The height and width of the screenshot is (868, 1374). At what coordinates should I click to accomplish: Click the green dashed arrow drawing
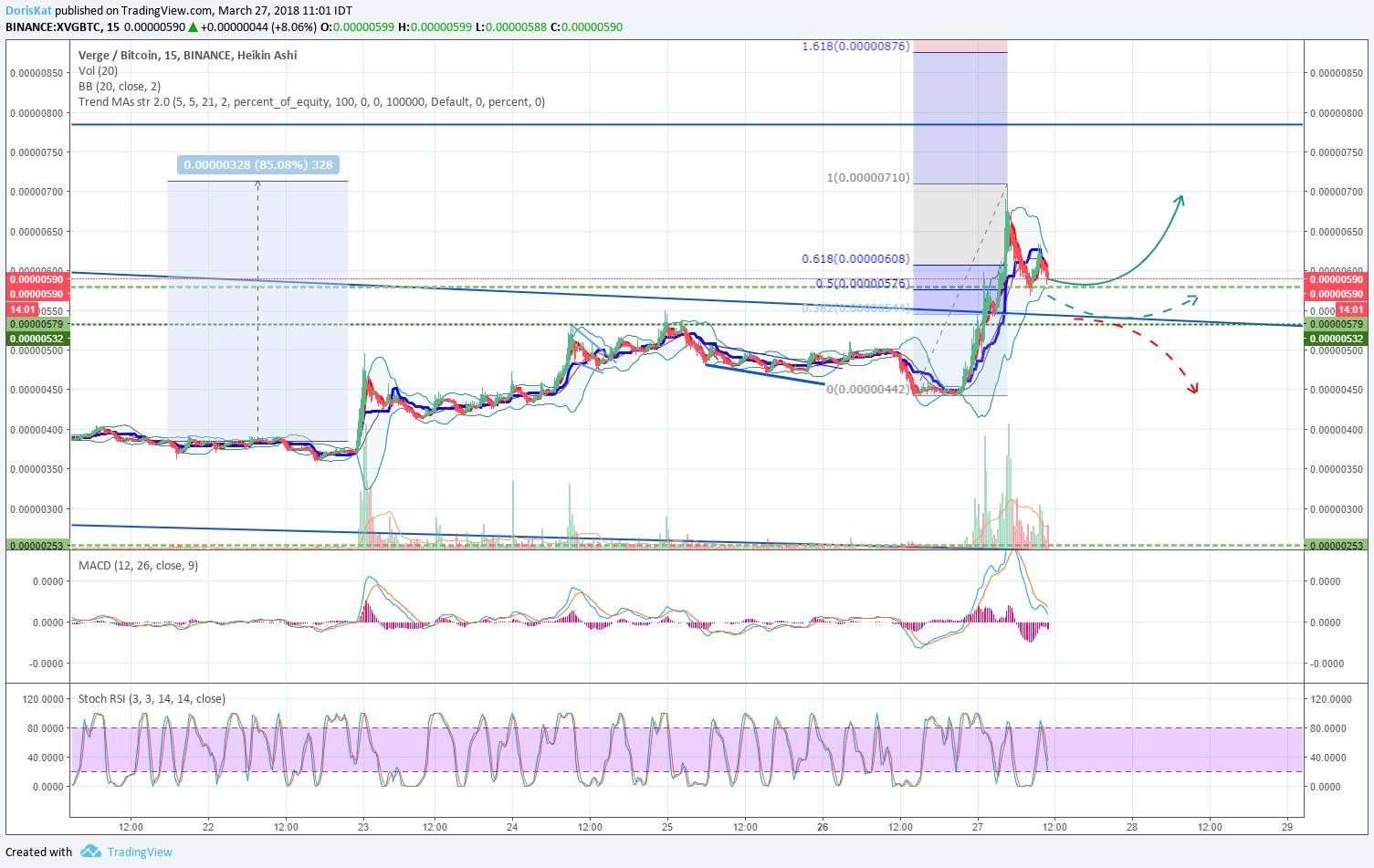pyautogui.click(x=1123, y=307)
